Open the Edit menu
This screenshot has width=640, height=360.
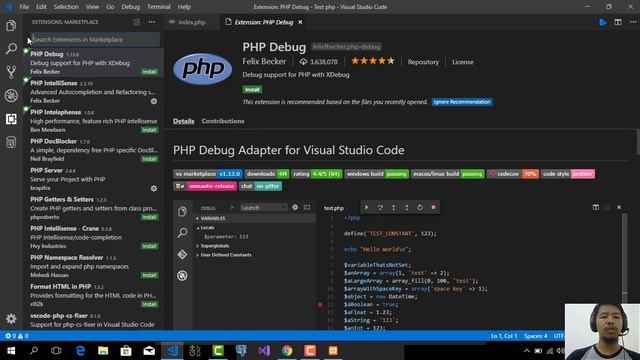pos(41,7)
